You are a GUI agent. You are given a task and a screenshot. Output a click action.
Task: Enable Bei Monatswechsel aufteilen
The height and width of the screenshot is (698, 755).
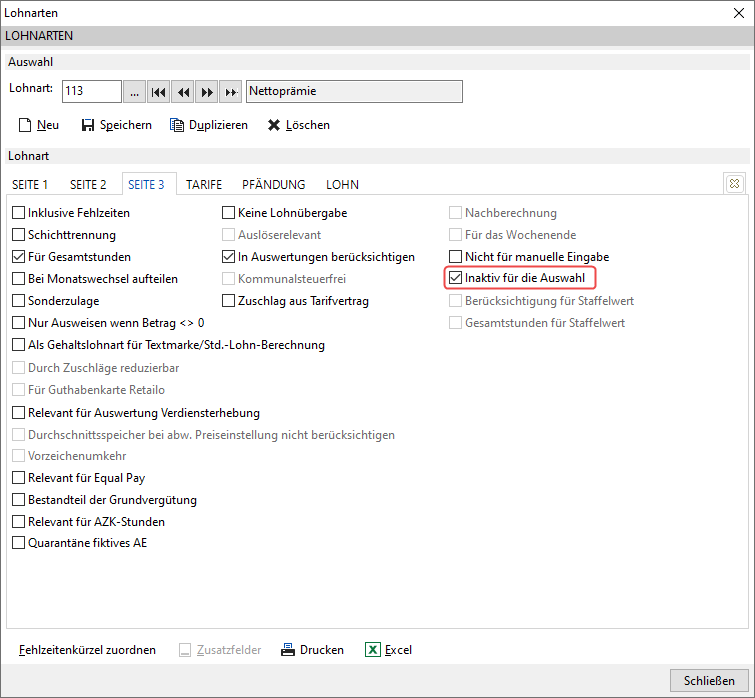[x=18, y=279]
